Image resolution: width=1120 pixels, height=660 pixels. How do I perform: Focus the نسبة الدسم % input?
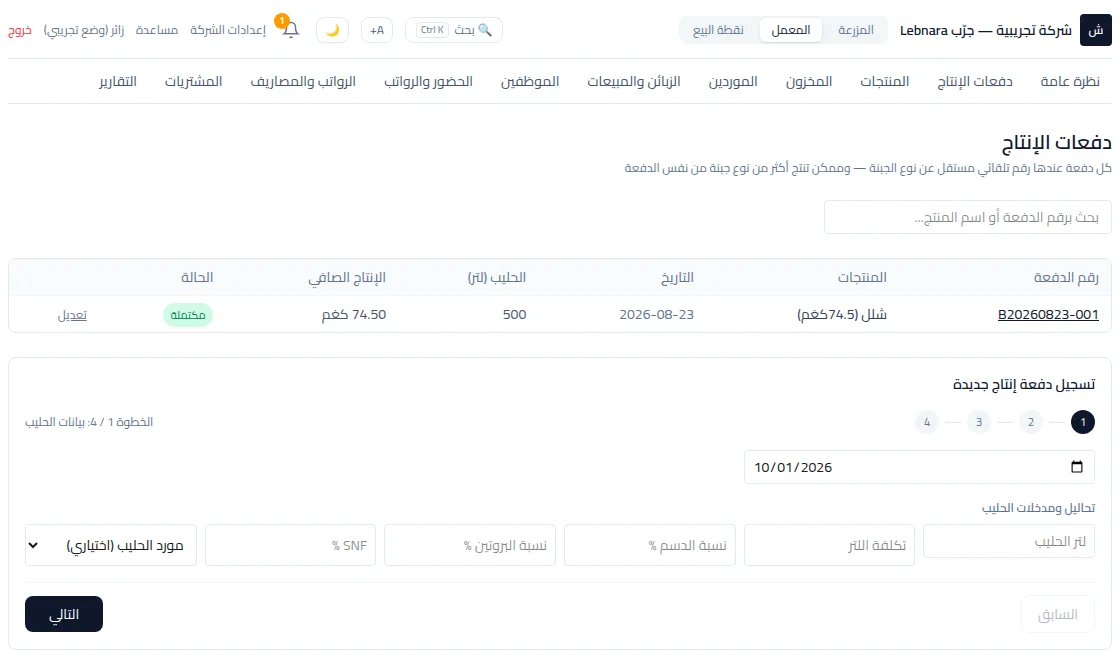coord(649,545)
